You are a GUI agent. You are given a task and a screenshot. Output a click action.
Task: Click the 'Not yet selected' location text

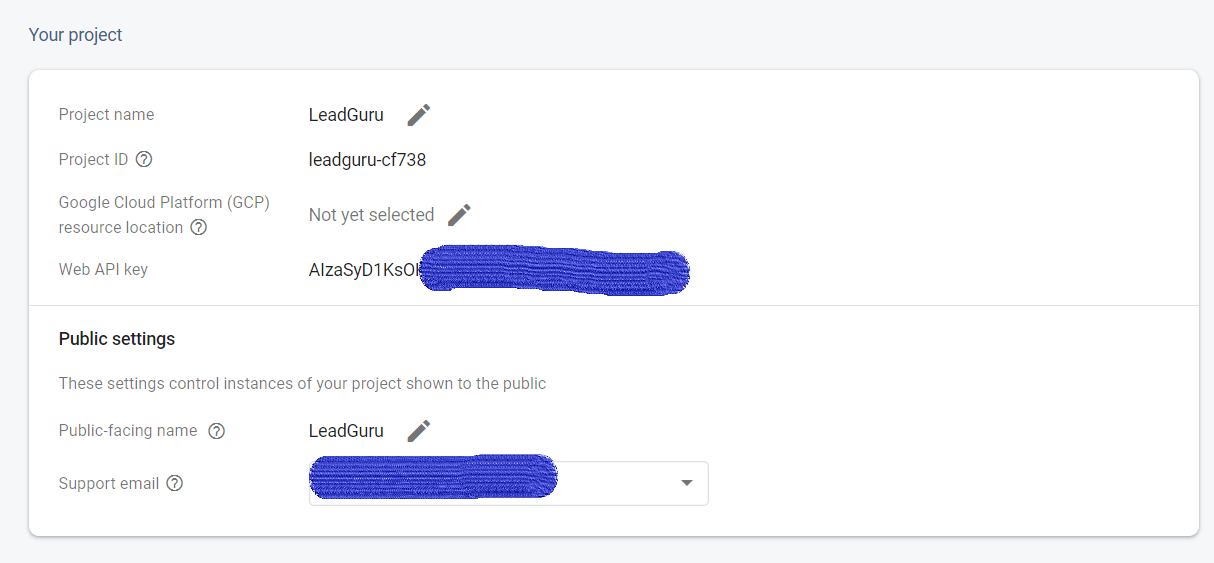371,215
